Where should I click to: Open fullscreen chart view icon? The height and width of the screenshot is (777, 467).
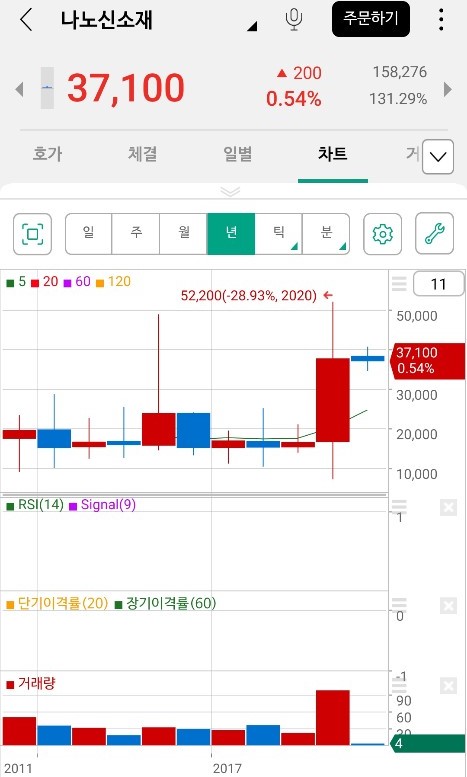click(x=32, y=234)
